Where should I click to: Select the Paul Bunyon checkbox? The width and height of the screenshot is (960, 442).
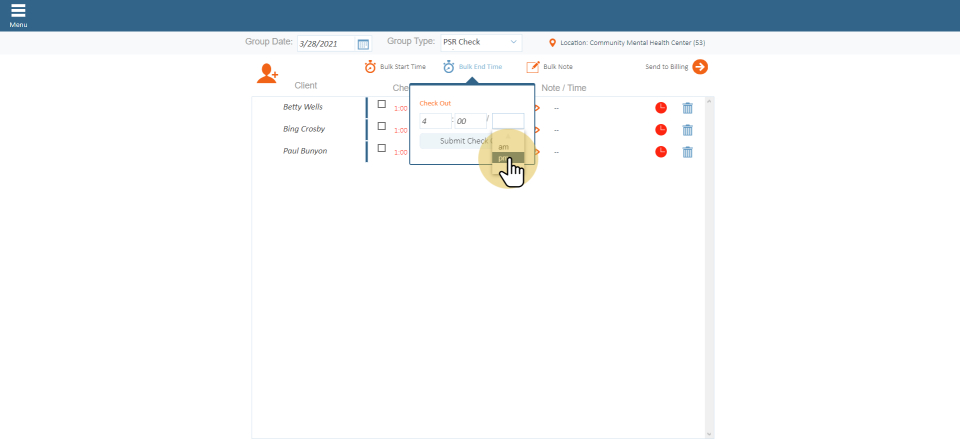coord(381,148)
